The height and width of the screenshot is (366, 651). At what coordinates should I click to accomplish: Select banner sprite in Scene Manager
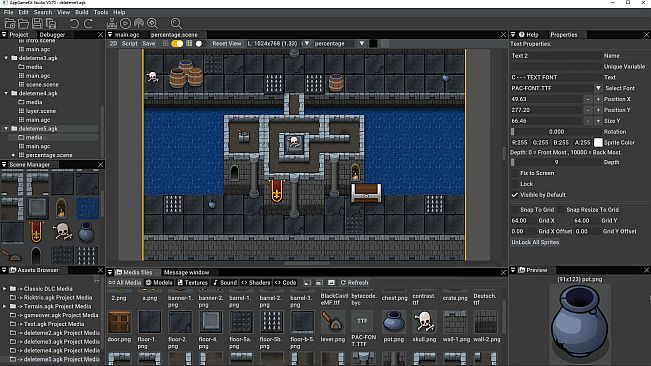37,232
